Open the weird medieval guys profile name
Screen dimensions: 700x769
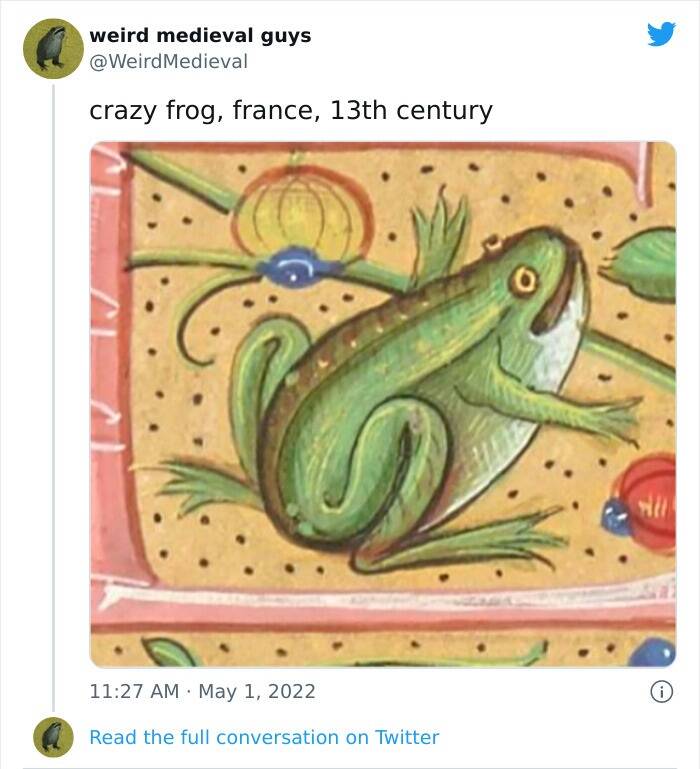200,36
